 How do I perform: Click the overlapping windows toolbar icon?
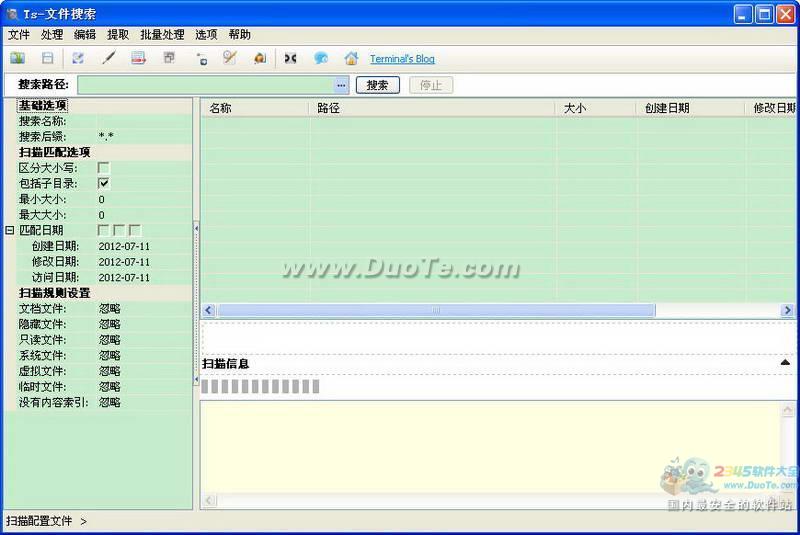click(169, 58)
